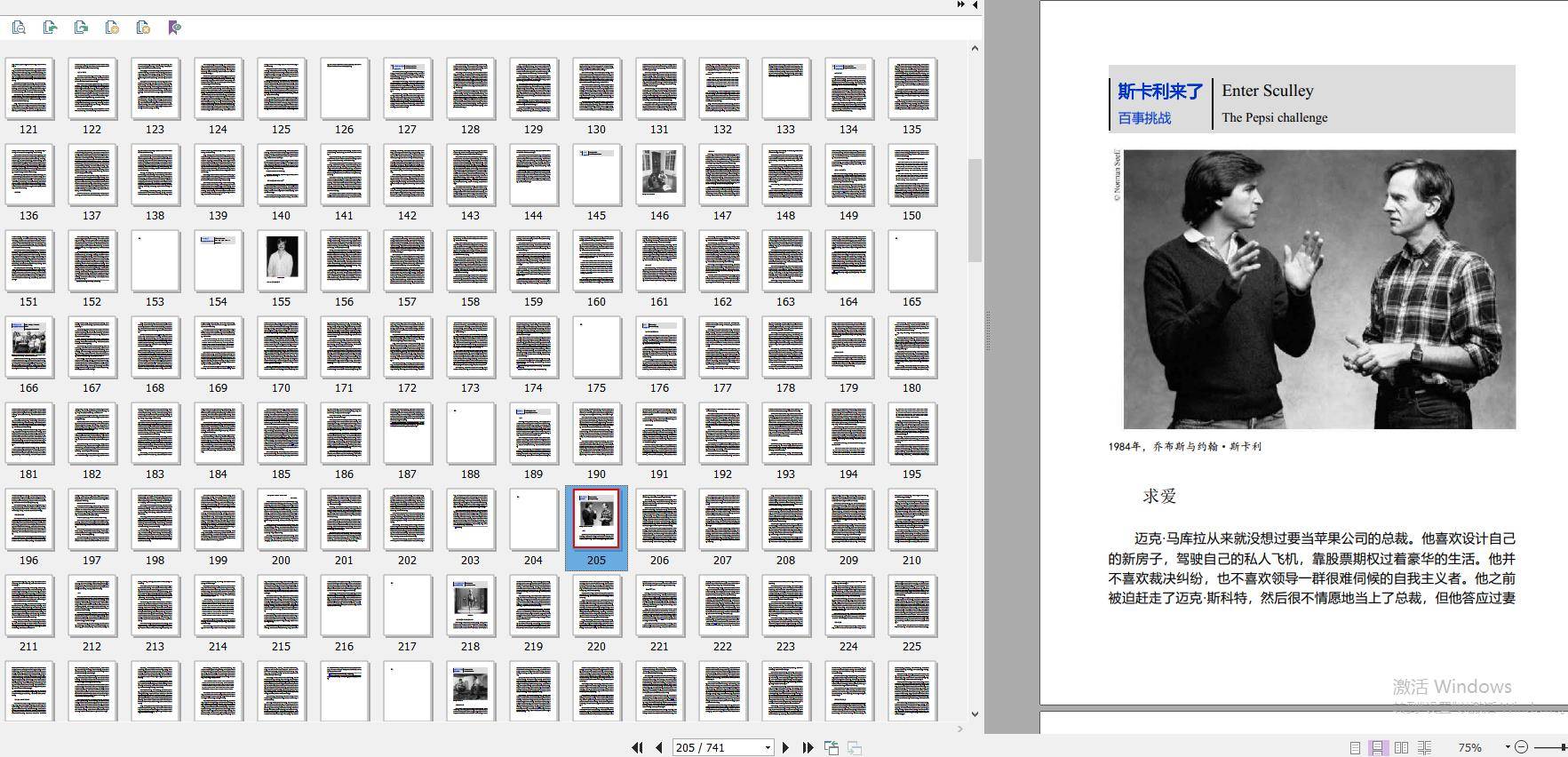Click thumbnail panel scrollbar up arrow
Image resolution: width=1568 pixels, height=757 pixels.
pyautogui.click(x=975, y=48)
